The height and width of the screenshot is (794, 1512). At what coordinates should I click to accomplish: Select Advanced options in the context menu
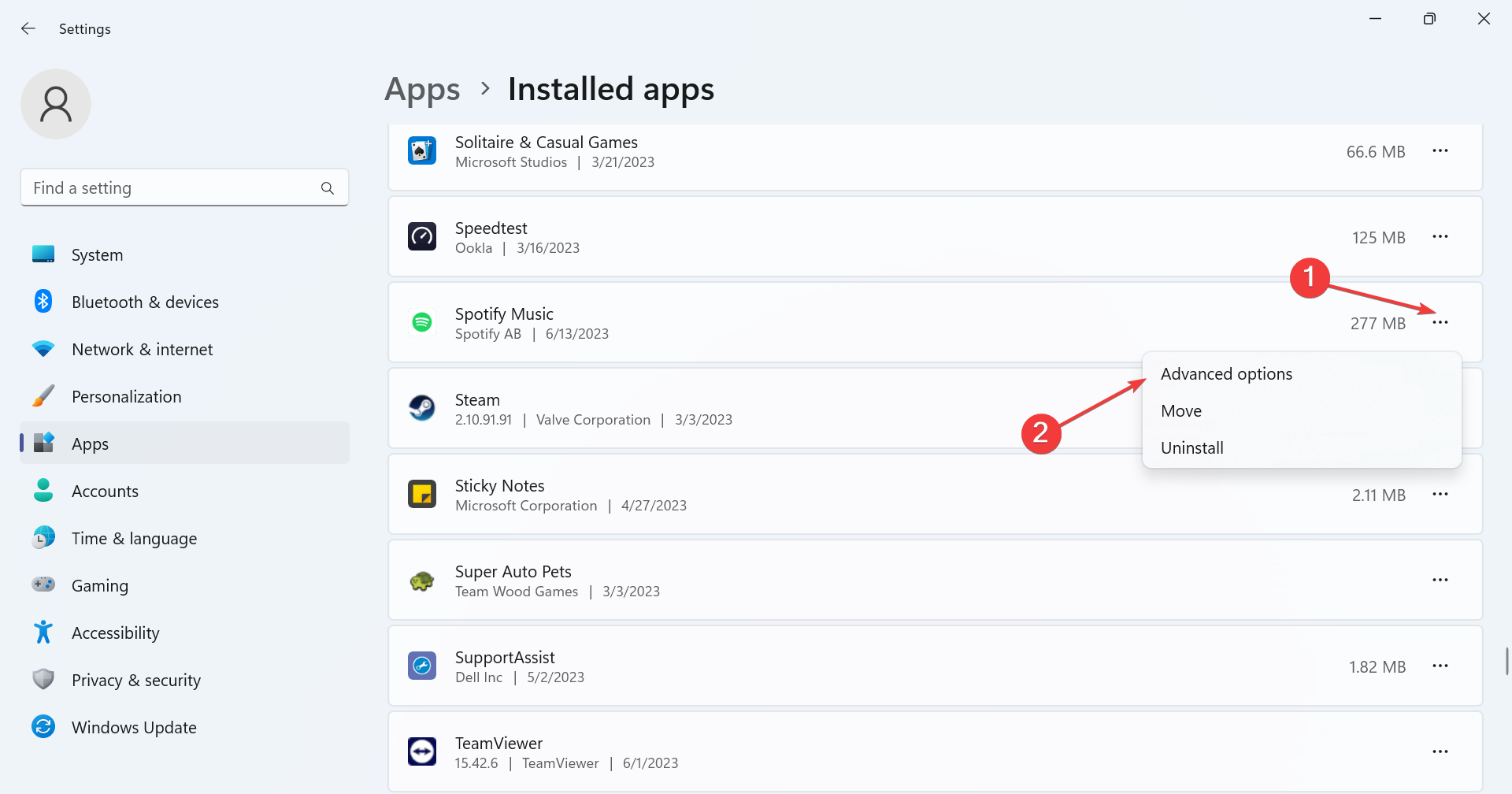coord(1302,374)
